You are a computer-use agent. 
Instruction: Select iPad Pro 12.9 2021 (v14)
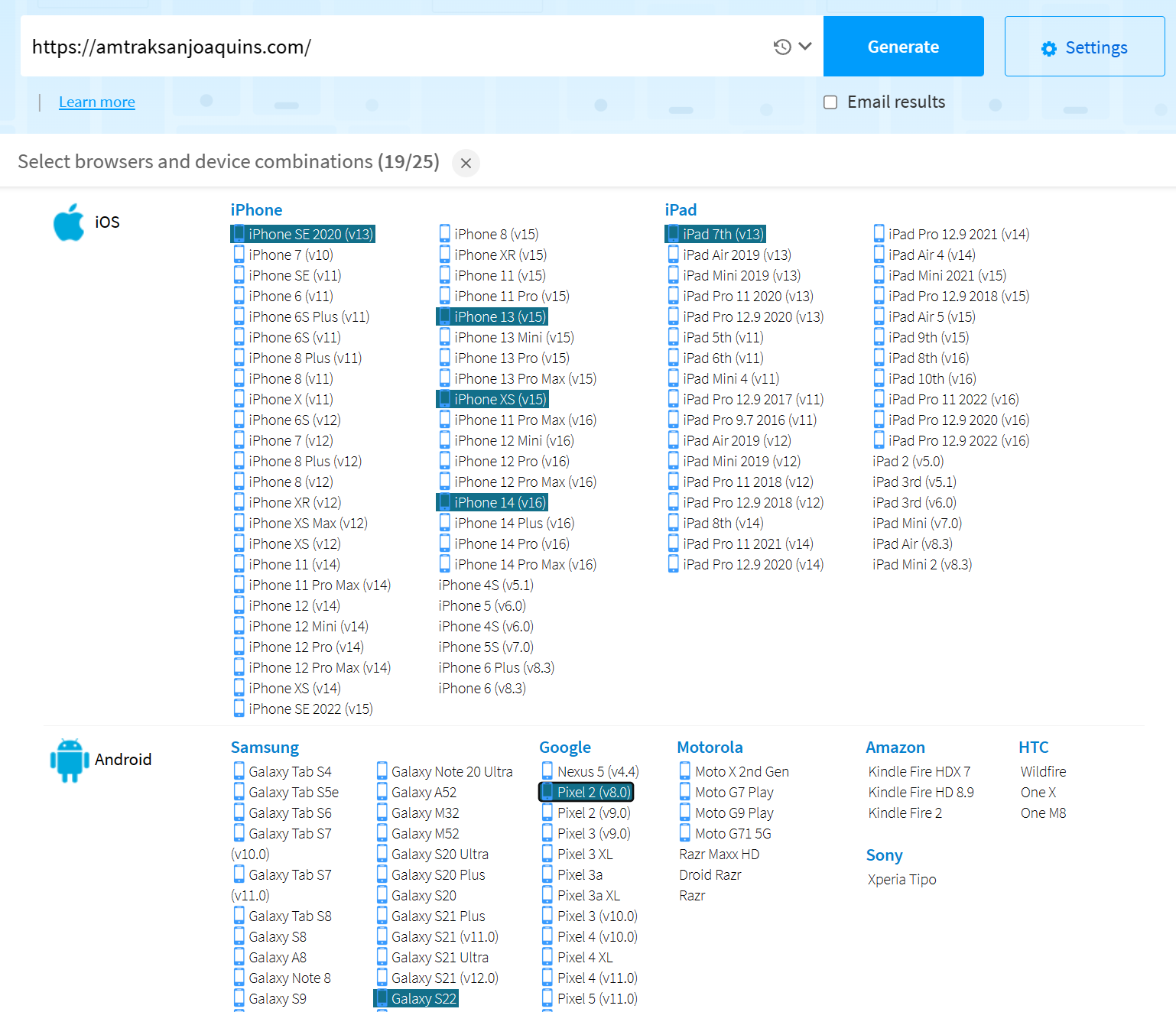coord(951,234)
